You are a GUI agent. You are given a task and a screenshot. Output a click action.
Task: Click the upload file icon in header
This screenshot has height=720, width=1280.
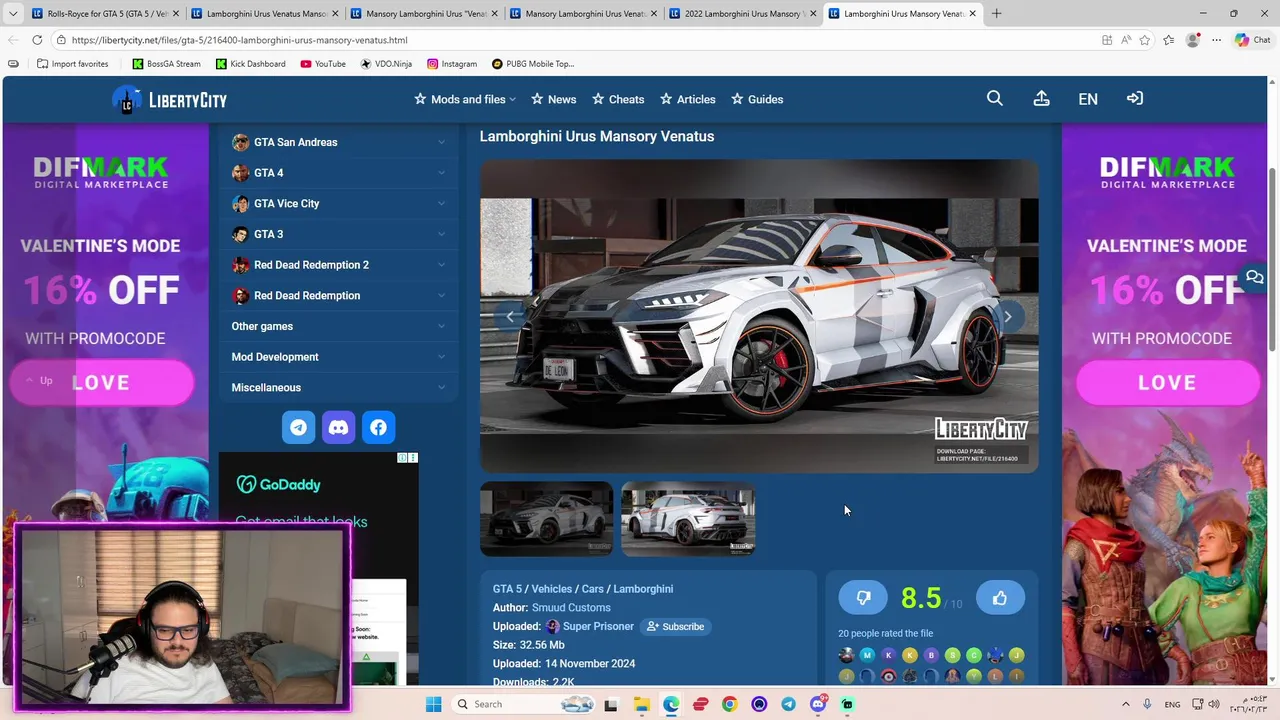click(1041, 98)
